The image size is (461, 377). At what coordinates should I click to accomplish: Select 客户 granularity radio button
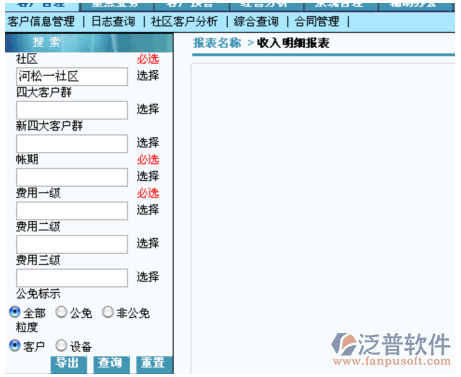(15, 346)
